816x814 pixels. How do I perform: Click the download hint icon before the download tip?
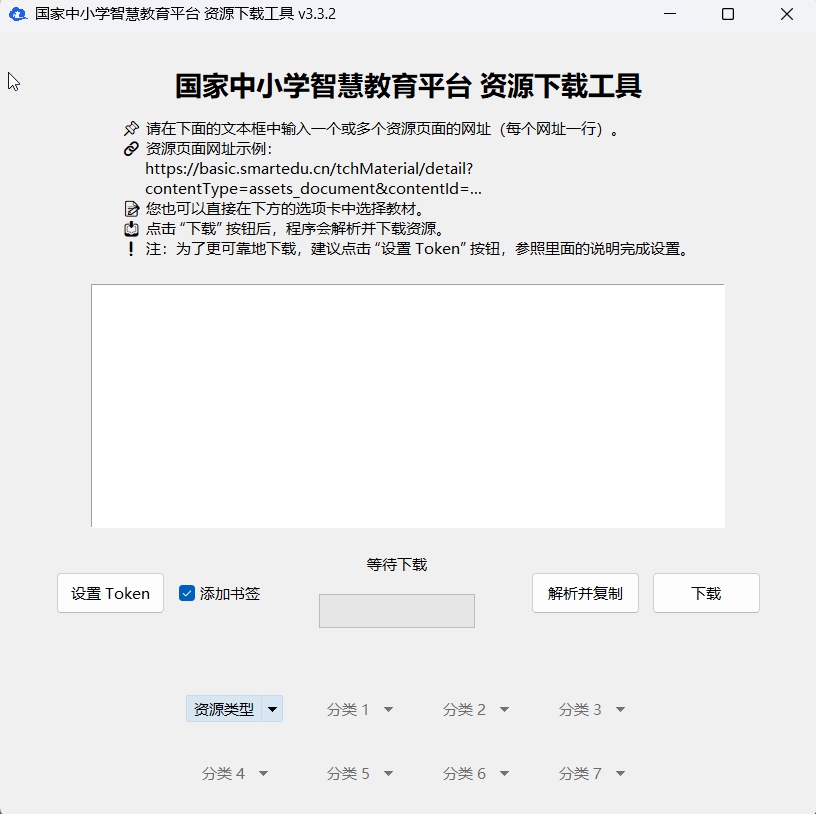point(131,229)
